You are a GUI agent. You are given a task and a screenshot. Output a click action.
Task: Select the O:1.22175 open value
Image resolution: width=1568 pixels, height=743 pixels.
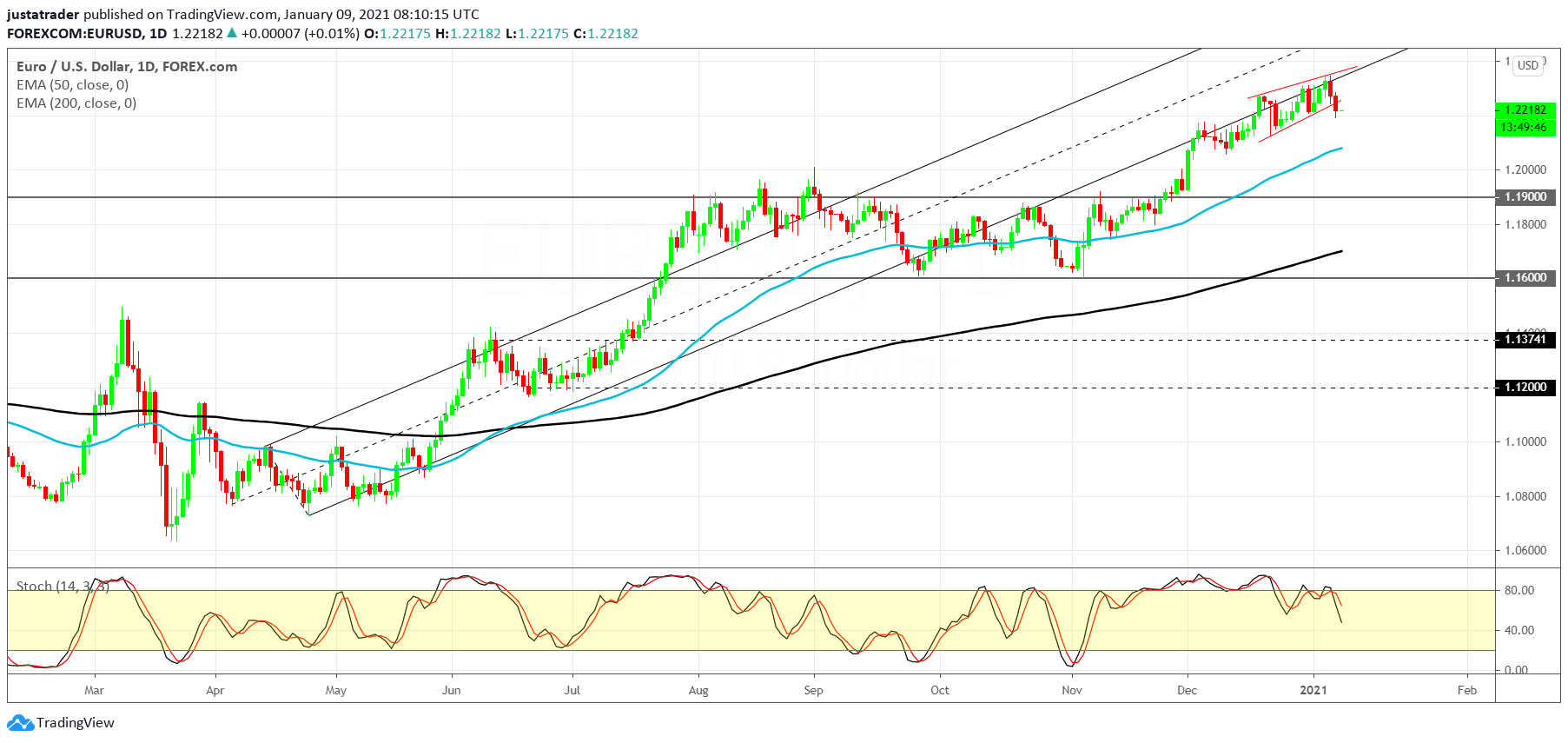[x=397, y=34]
